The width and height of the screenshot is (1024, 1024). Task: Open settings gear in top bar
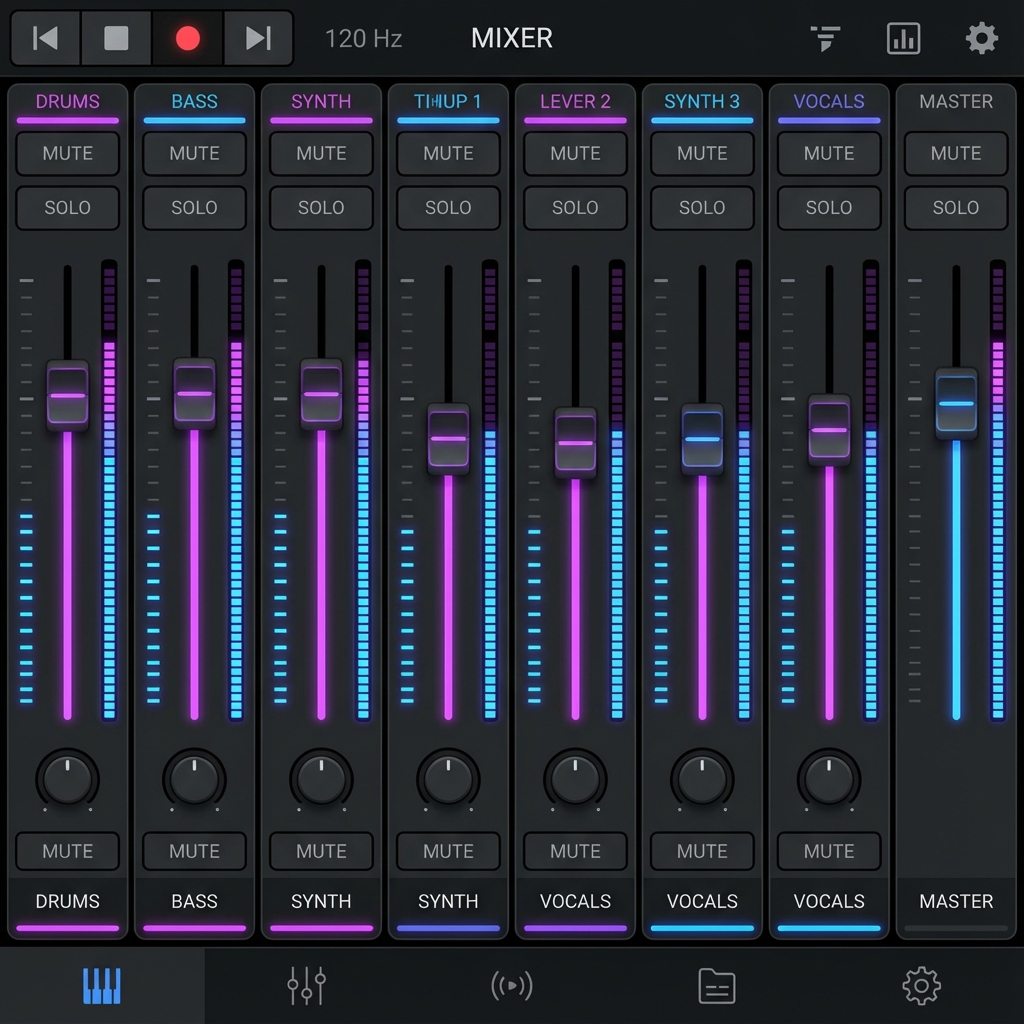pyautogui.click(x=981, y=38)
